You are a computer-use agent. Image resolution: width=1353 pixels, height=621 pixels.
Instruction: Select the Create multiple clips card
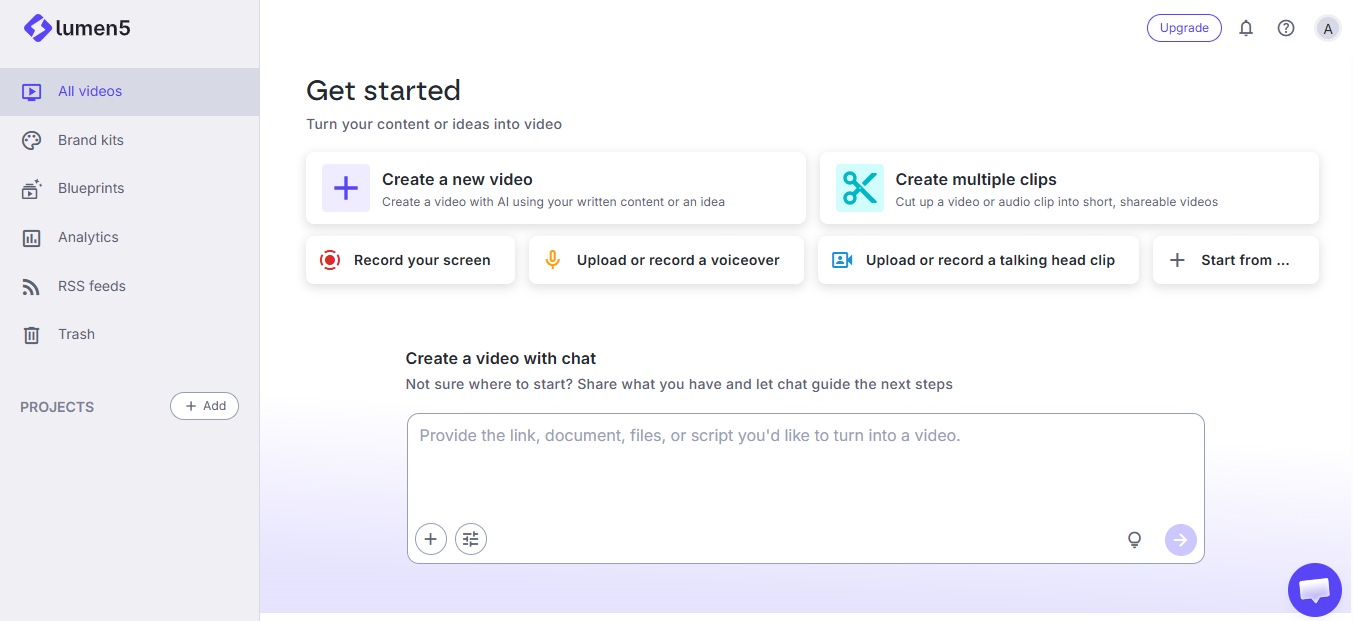1069,188
